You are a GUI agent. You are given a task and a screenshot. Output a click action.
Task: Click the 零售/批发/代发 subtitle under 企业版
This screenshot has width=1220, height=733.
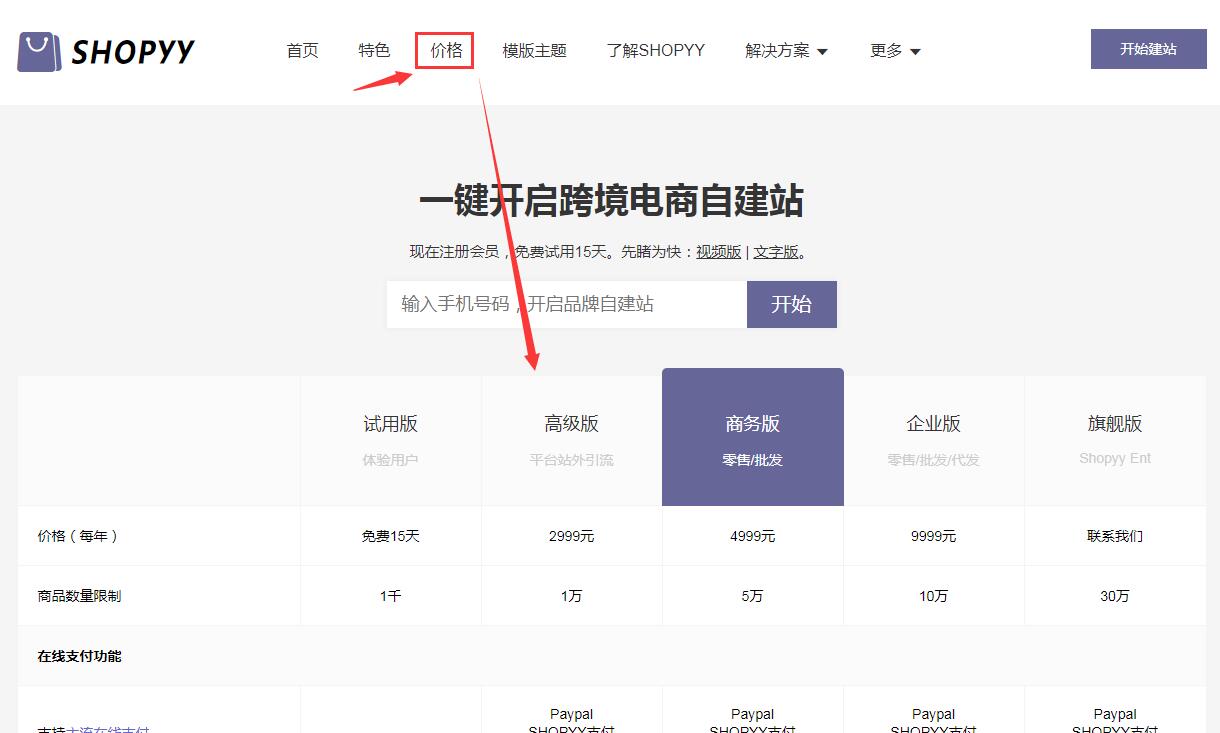[933, 460]
